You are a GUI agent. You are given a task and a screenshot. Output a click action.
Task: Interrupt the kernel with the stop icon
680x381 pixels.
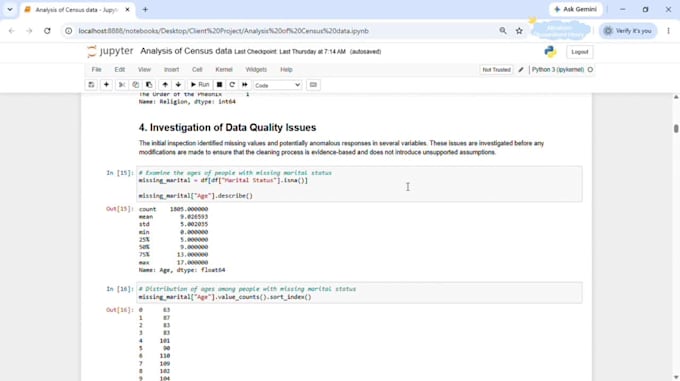[x=219, y=85]
